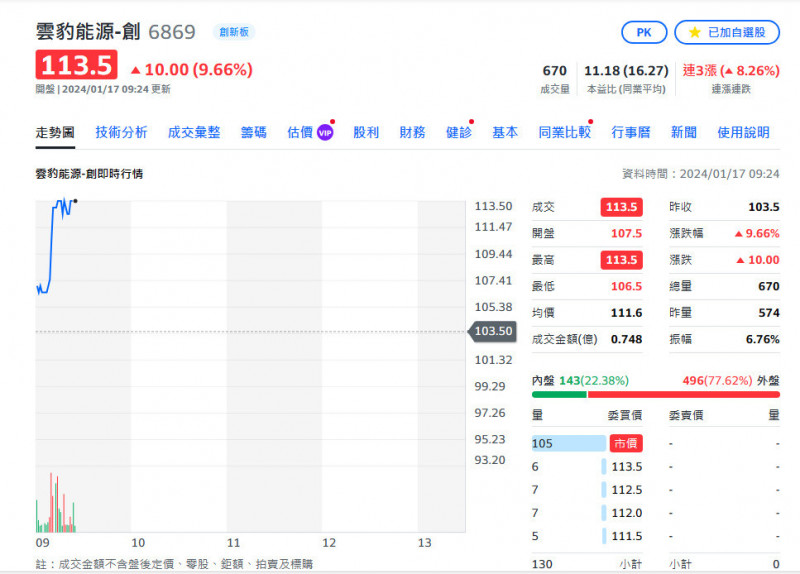The height and width of the screenshot is (574, 800).
Task: Click the 成交金額(億) 0.748 value
Action: pyautogui.click(x=627, y=339)
